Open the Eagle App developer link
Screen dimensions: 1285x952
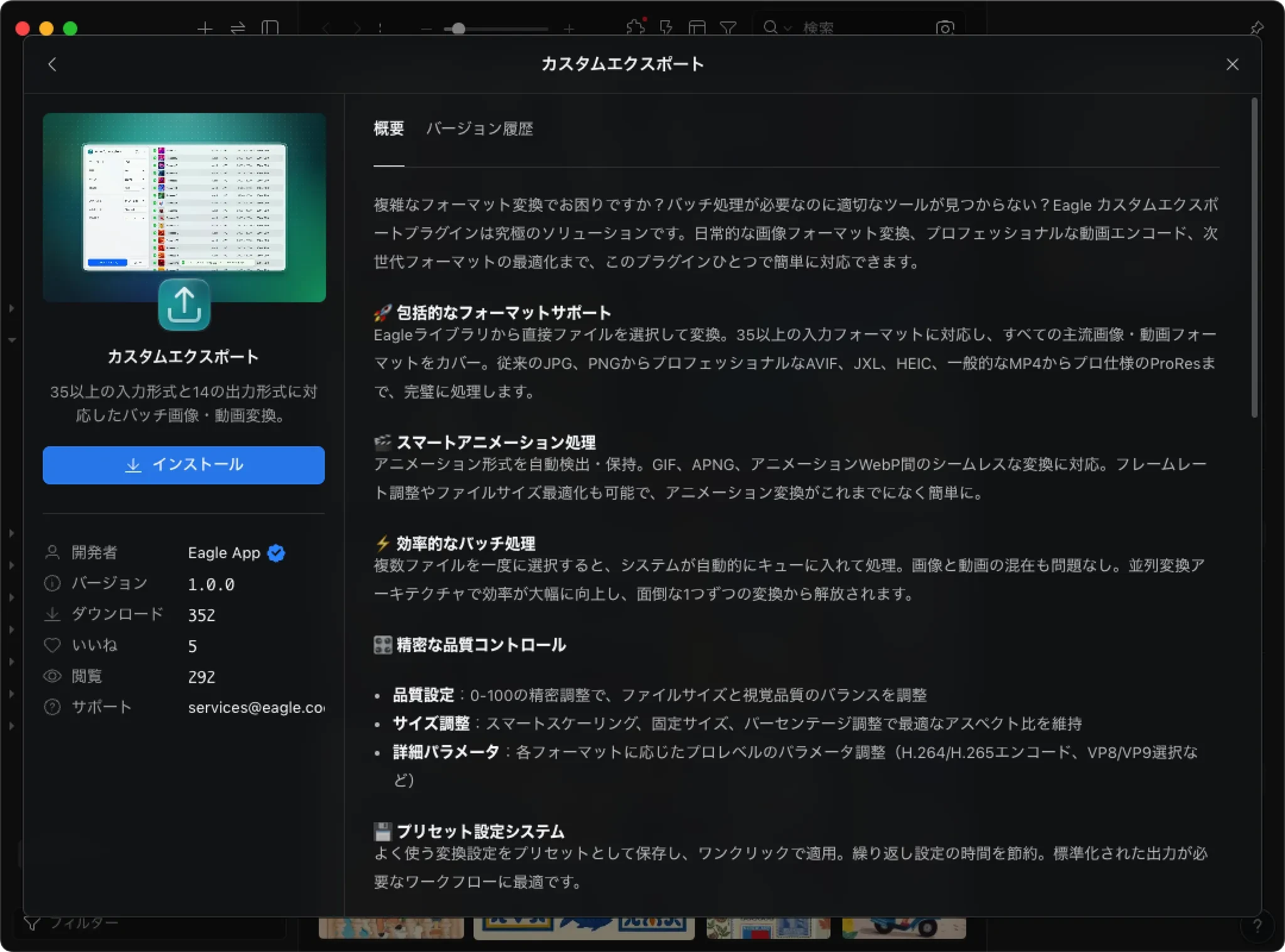tap(224, 553)
